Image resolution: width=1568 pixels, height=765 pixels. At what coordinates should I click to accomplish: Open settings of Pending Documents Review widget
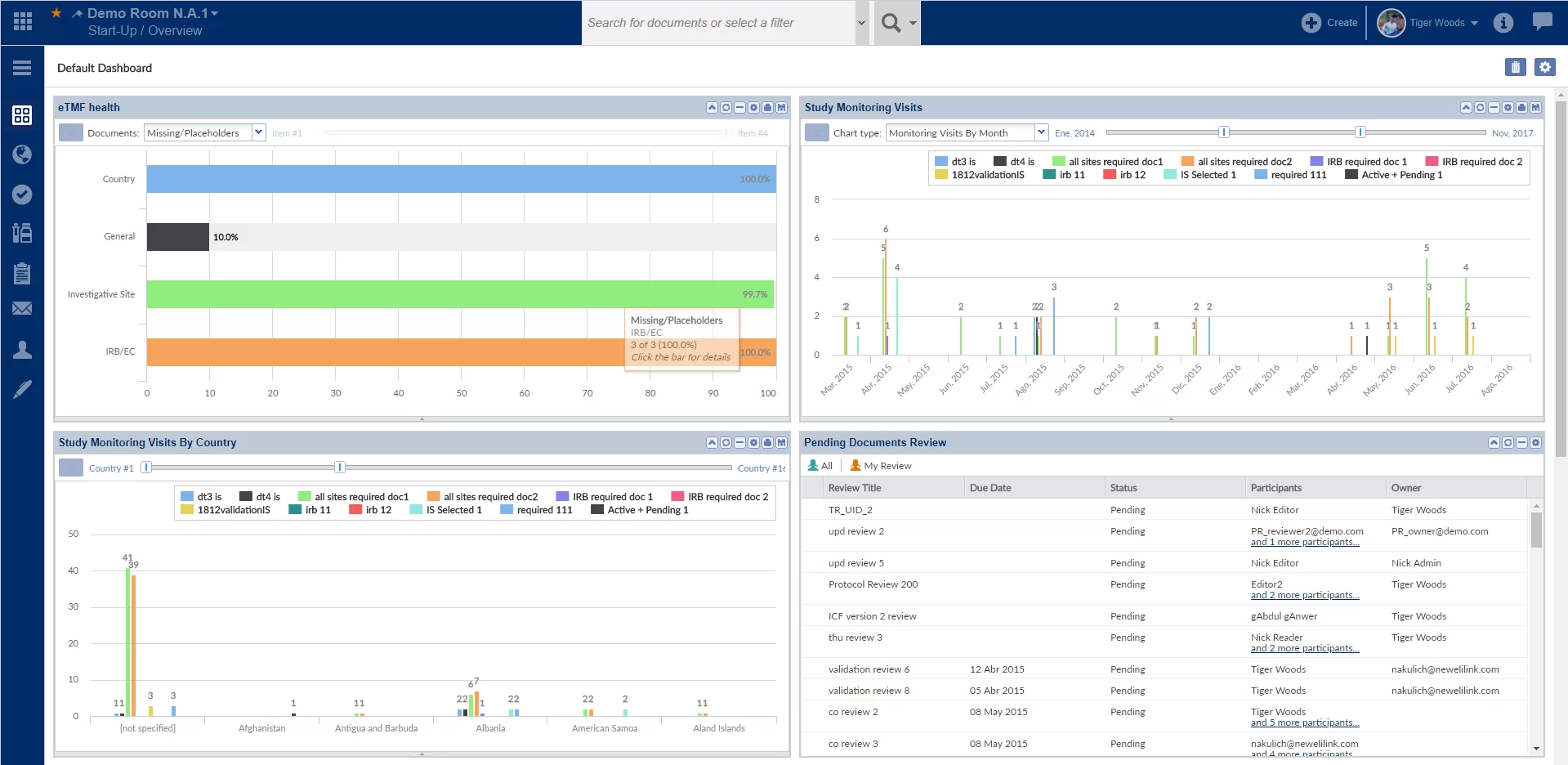pyautogui.click(x=1535, y=443)
